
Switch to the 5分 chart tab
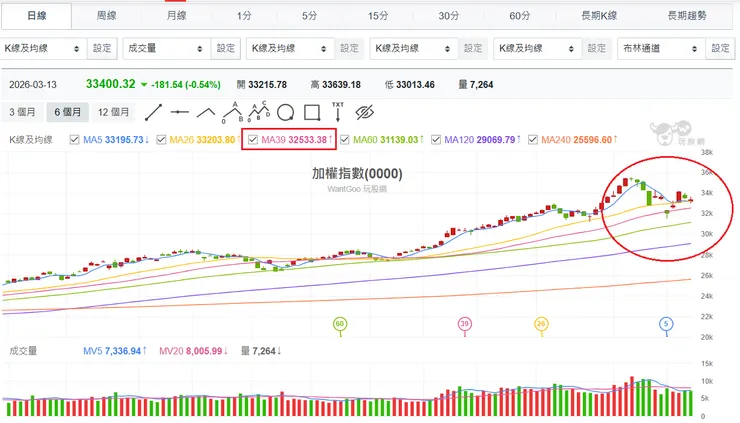pyautogui.click(x=310, y=16)
